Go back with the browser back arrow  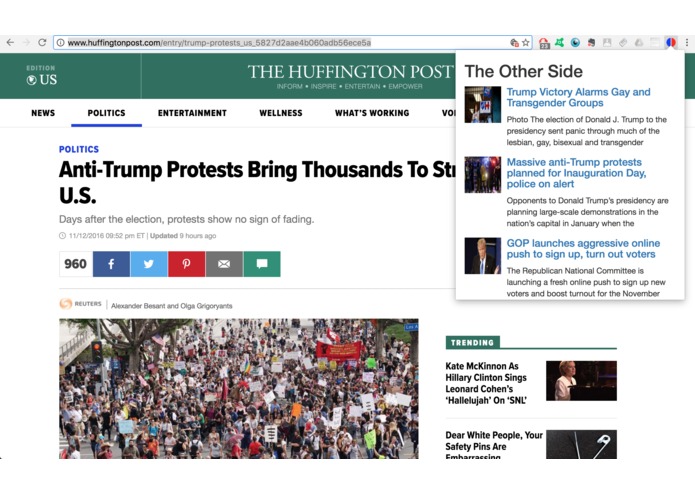point(10,43)
